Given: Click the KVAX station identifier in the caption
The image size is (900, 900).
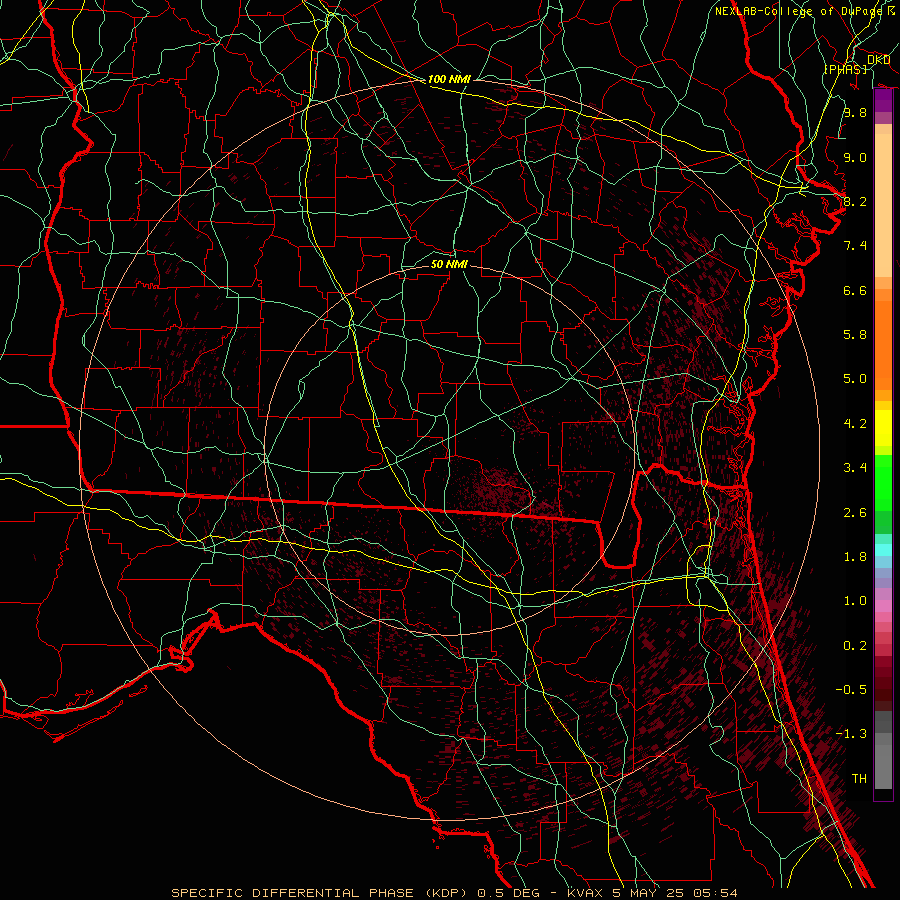Looking at the screenshot, I should (x=585, y=893).
